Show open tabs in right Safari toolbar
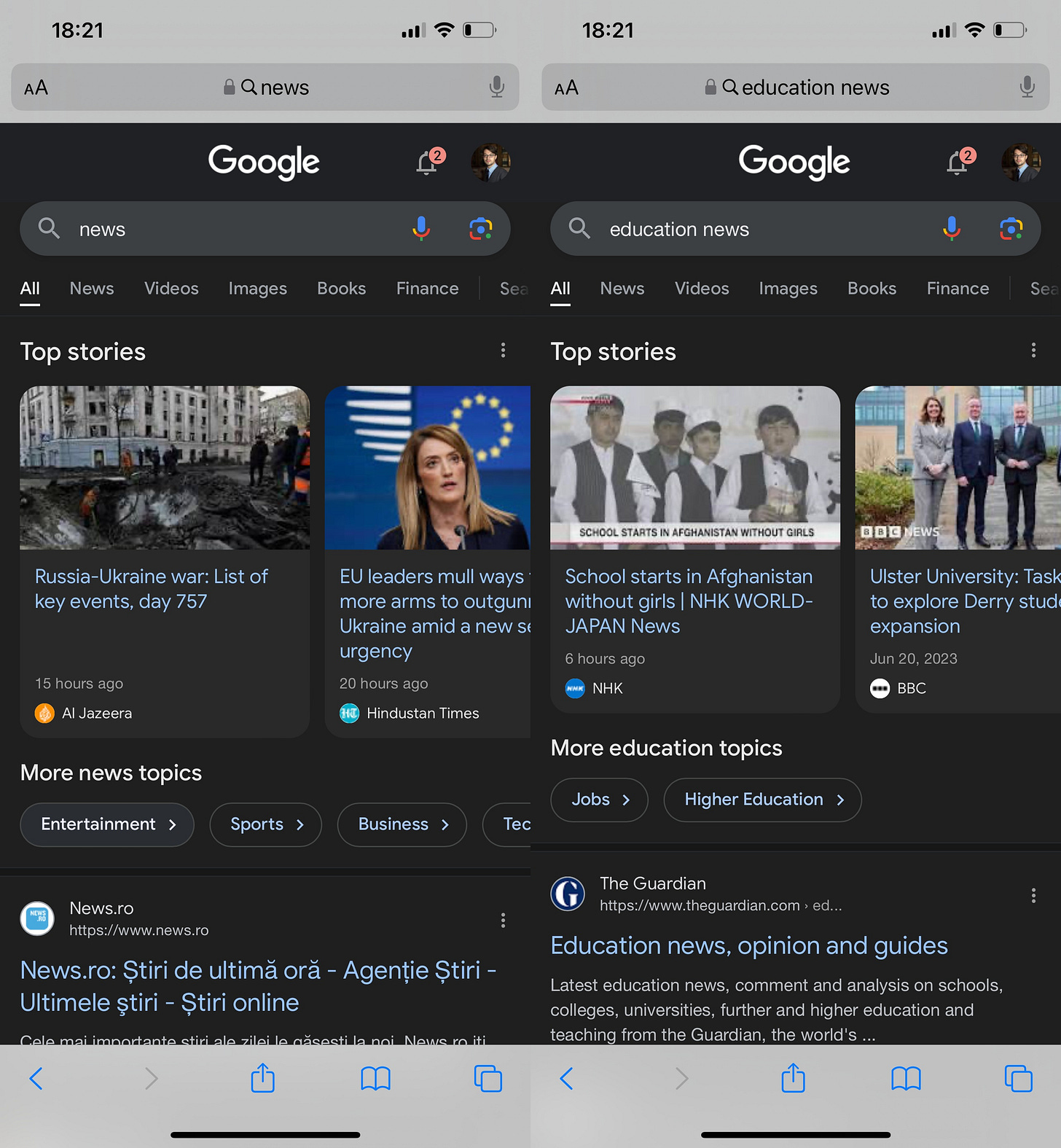The width and height of the screenshot is (1061, 1148). [1019, 1079]
